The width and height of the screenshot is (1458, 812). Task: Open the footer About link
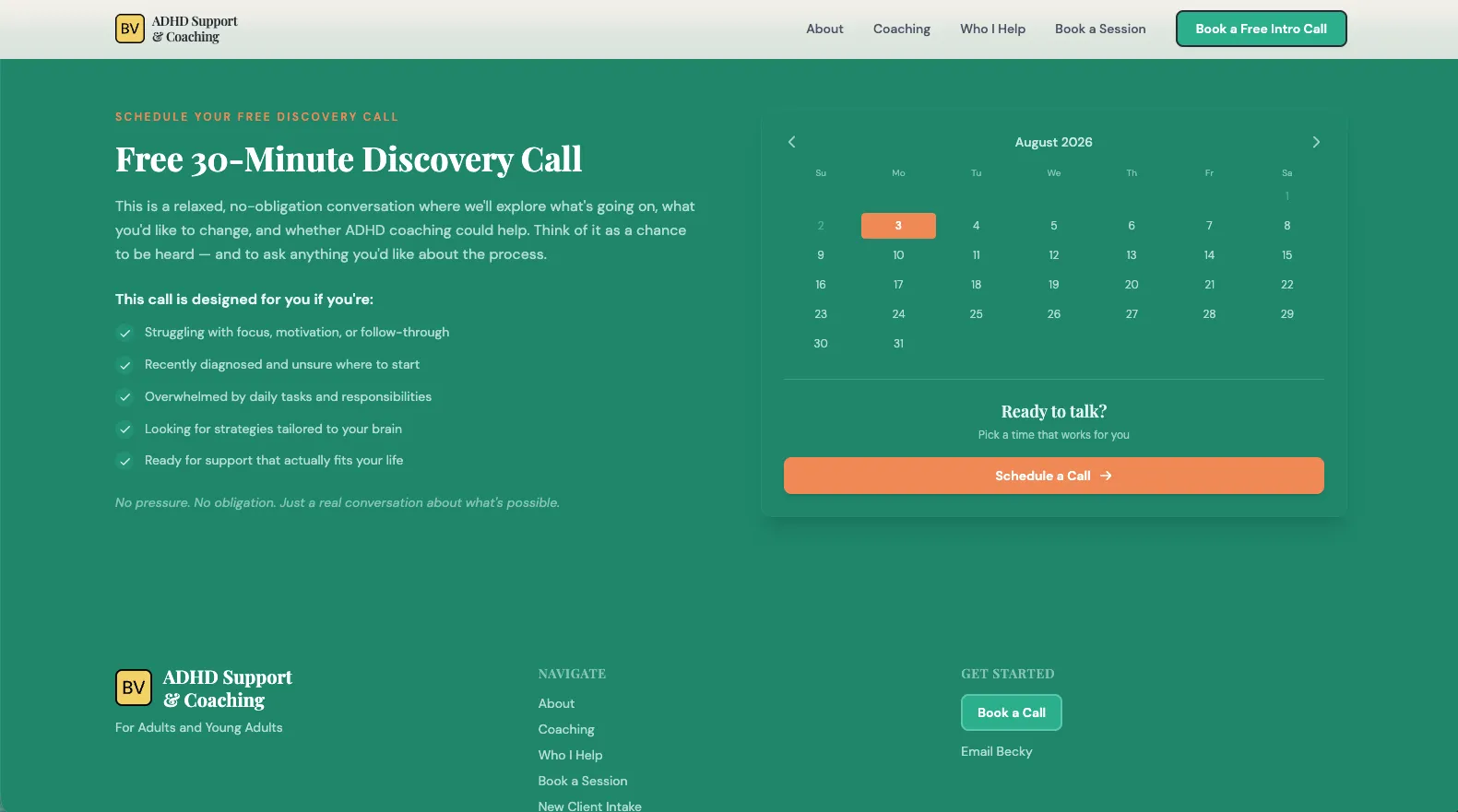click(x=556, y=703)
